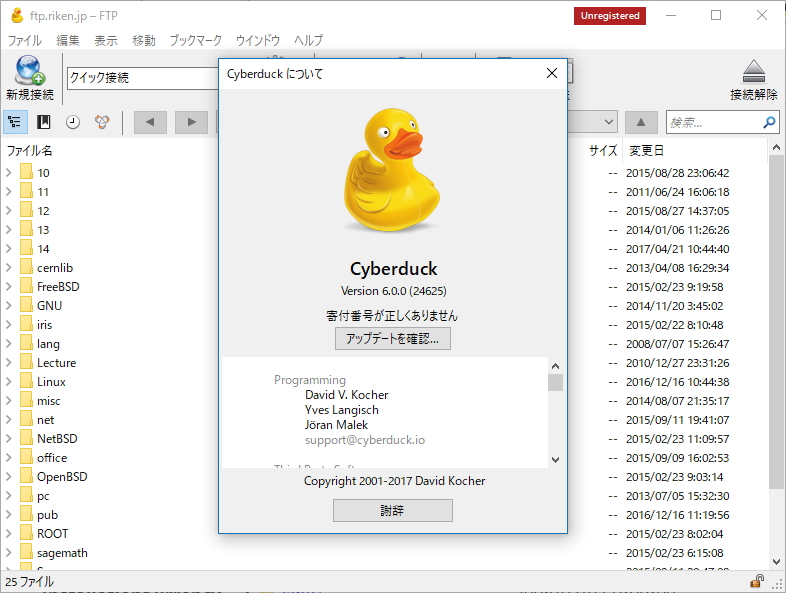This screenshot has height=593, width=786.
Task: Click the Cyberduck app icon in title bar
Action: [x=17, y=16]
